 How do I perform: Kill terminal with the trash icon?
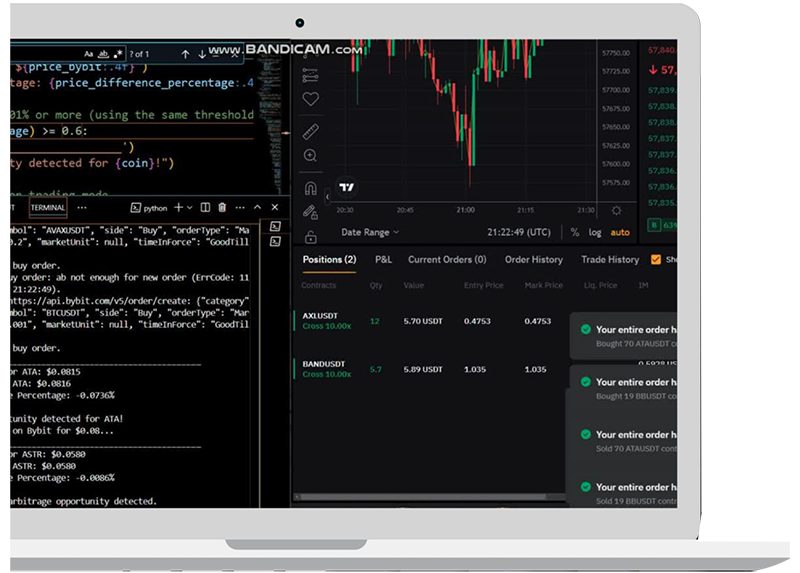pyautogui.click(x=222, y=207)
